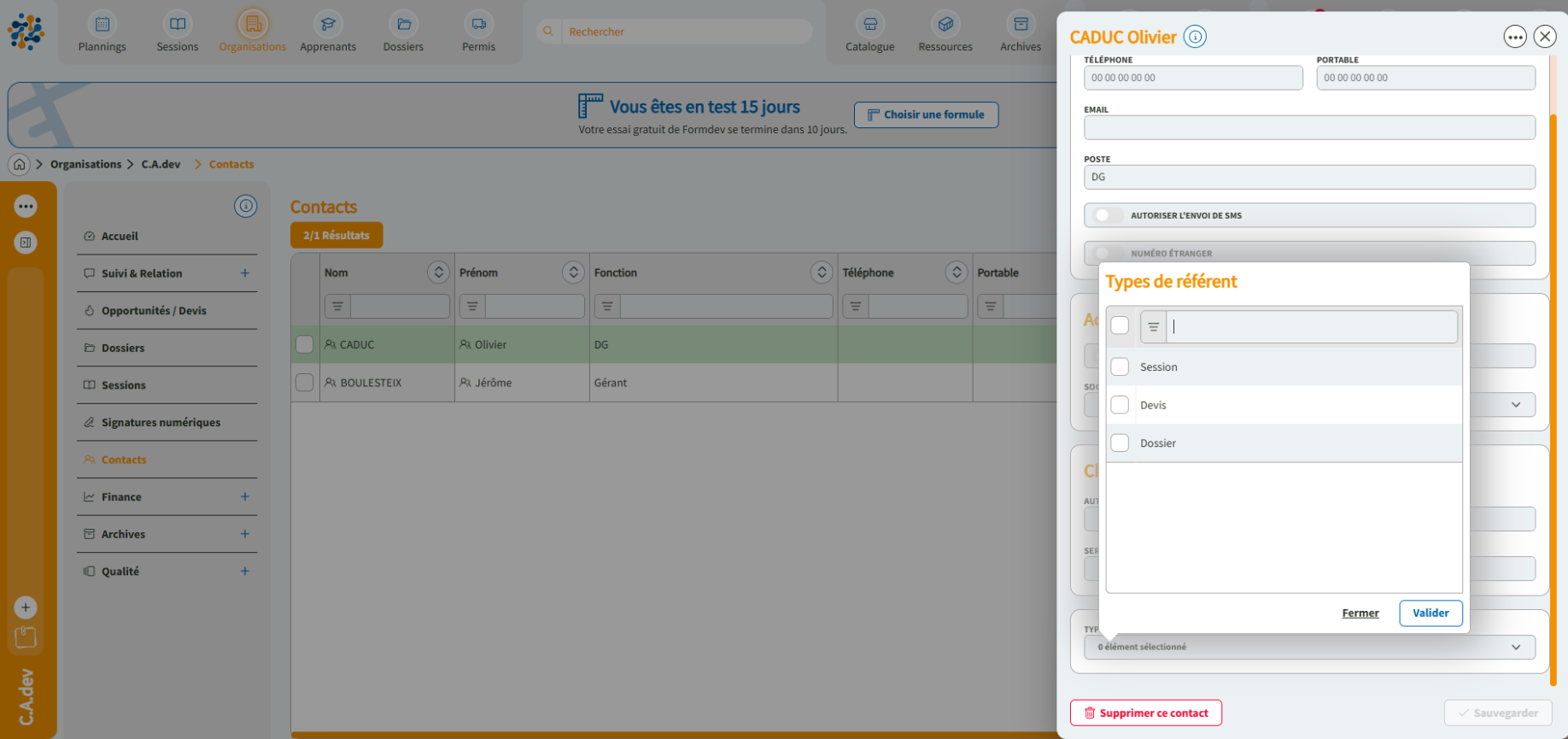Toggle Autoriser l'envoi de SMS switch

pyautogui.click(x=1108, y=215)
